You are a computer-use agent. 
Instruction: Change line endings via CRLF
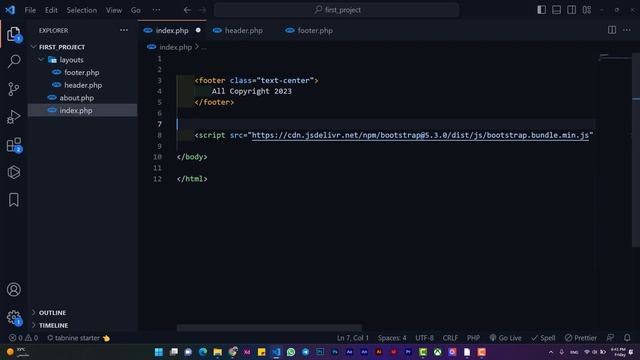click(x=450, y=338)
